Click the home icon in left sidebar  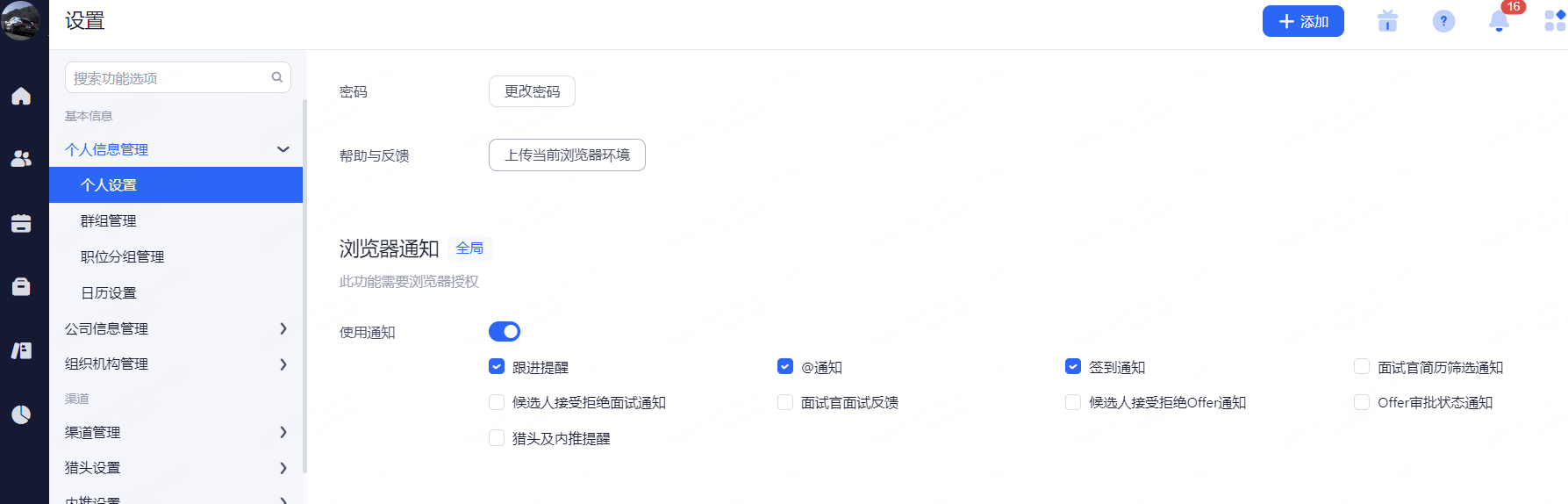[21, 96]
